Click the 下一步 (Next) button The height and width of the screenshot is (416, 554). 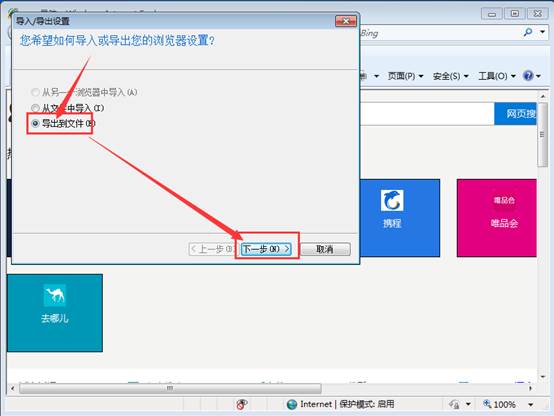pyautogui.click(x=266, y=249)
